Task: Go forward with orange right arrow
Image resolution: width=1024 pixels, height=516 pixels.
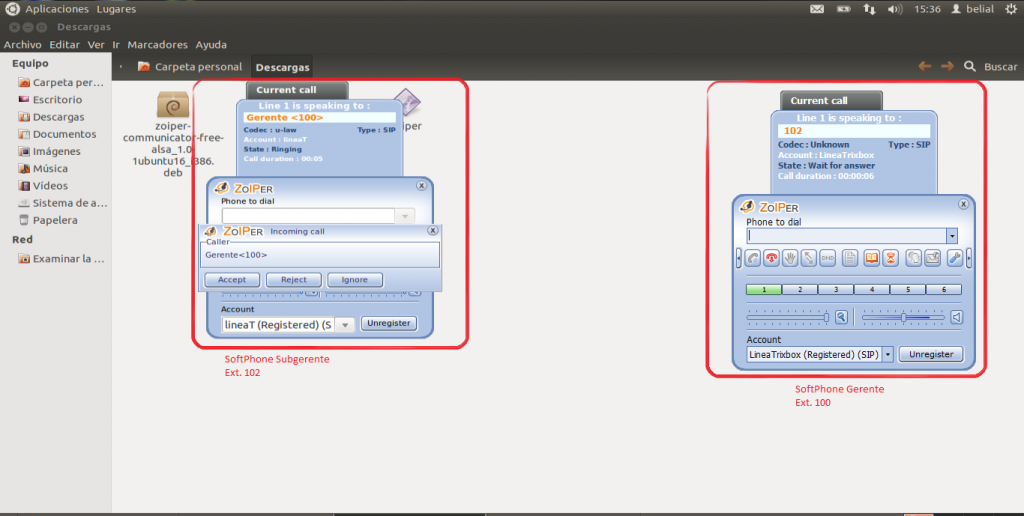Action: pyautogui.click(x=947, y=67)
